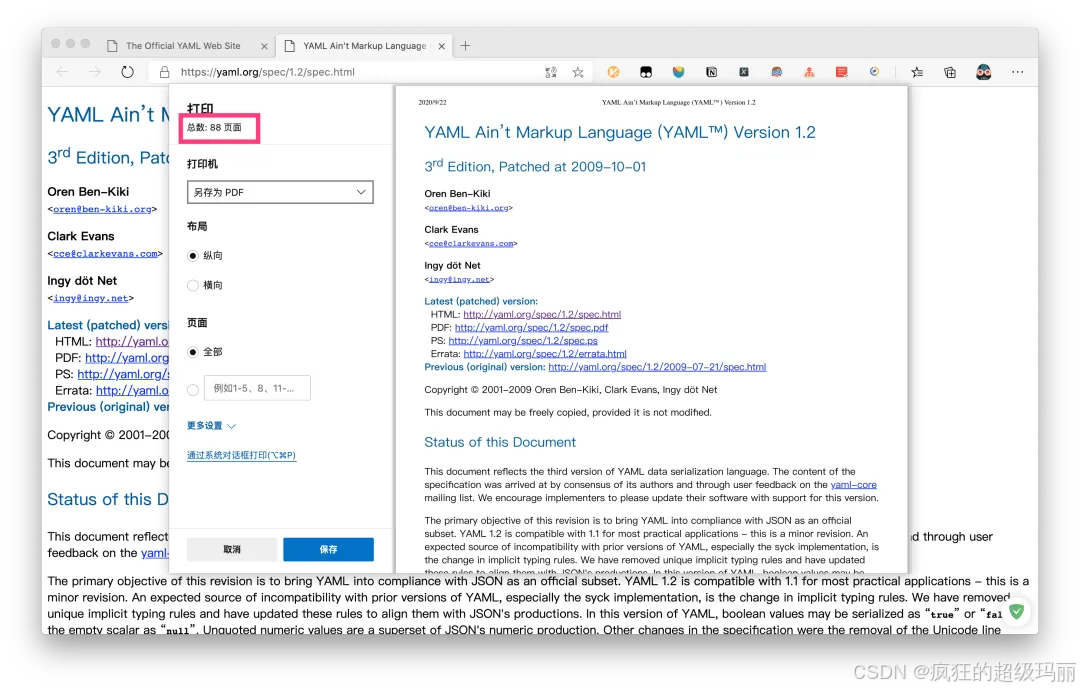Click the page range input field
This screenshot has height=689, width=1080.
pyautogui.click(x=258, y=388)
